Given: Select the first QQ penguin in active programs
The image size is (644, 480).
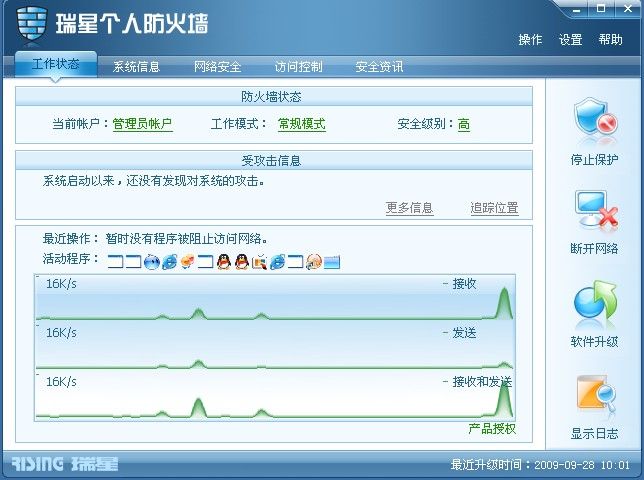Looking at the screenshot, I should click(x=224, y=261).
